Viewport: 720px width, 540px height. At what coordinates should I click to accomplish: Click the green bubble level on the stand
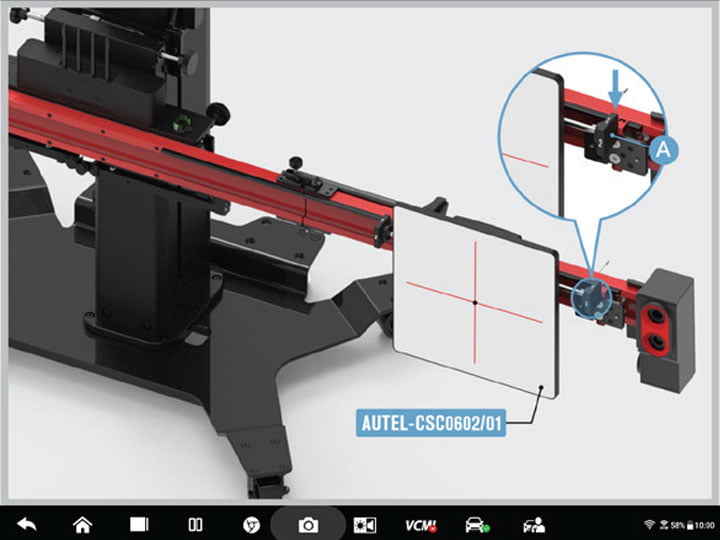click(181, 125)
